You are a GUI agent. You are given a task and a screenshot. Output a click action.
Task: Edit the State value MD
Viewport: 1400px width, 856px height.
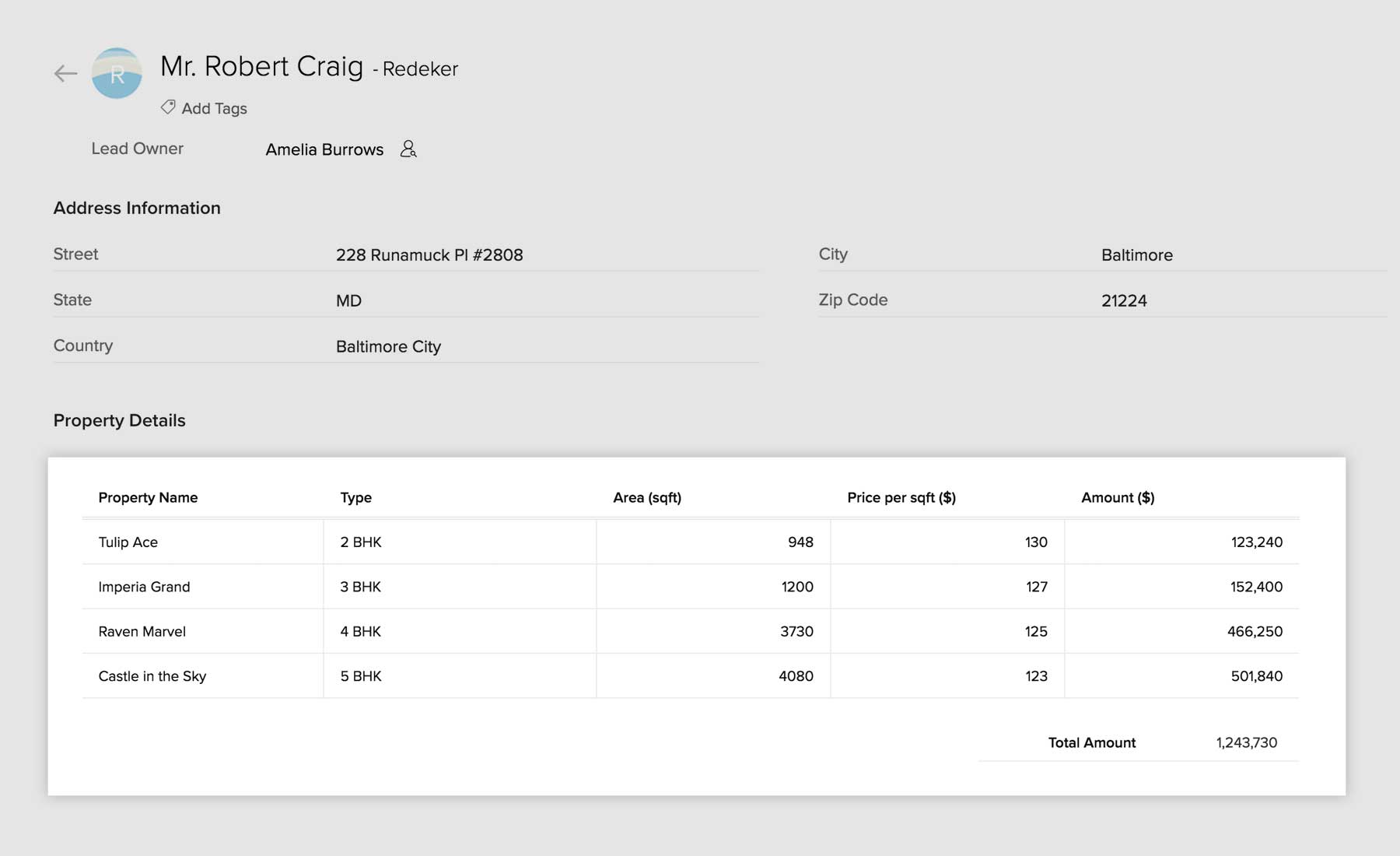click(x=348, y=301)
